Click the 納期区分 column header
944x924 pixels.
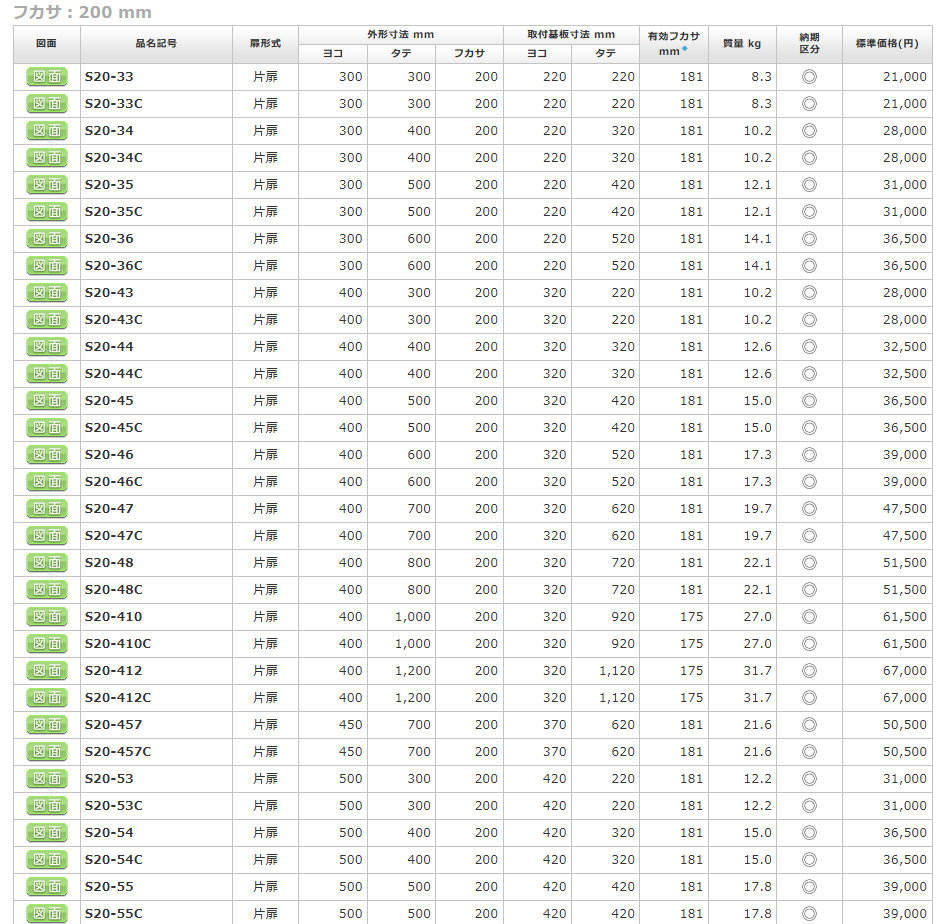click(x=809, y=44)
